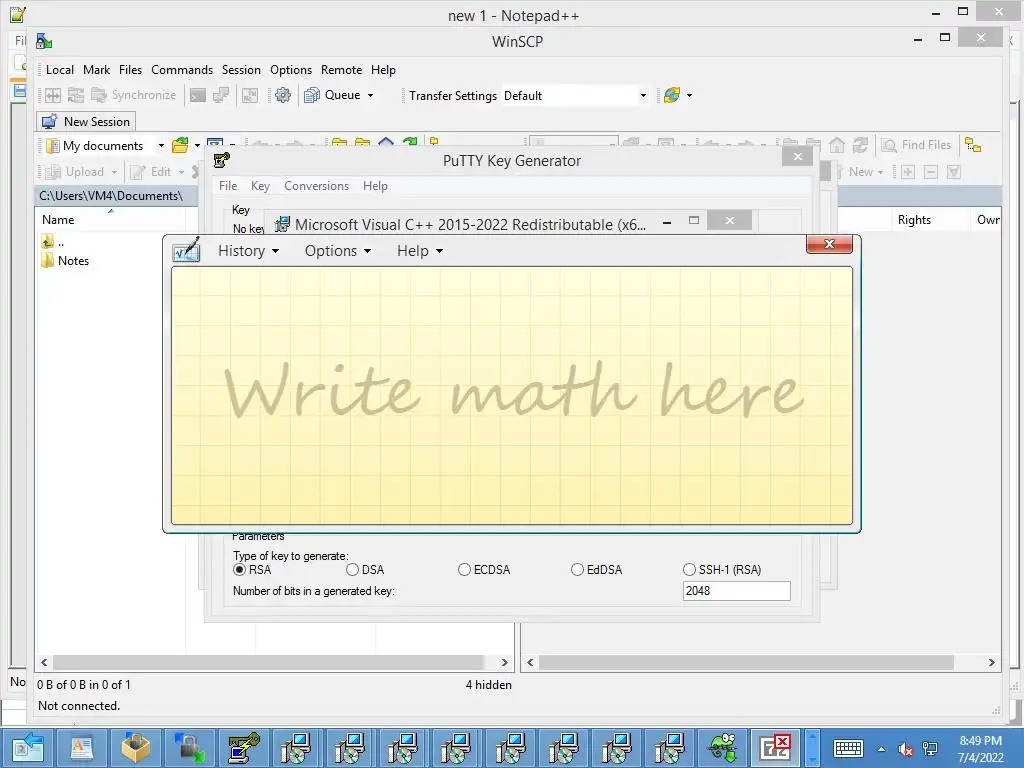Click the WinSCP title bar icon

tap(44, 41)
